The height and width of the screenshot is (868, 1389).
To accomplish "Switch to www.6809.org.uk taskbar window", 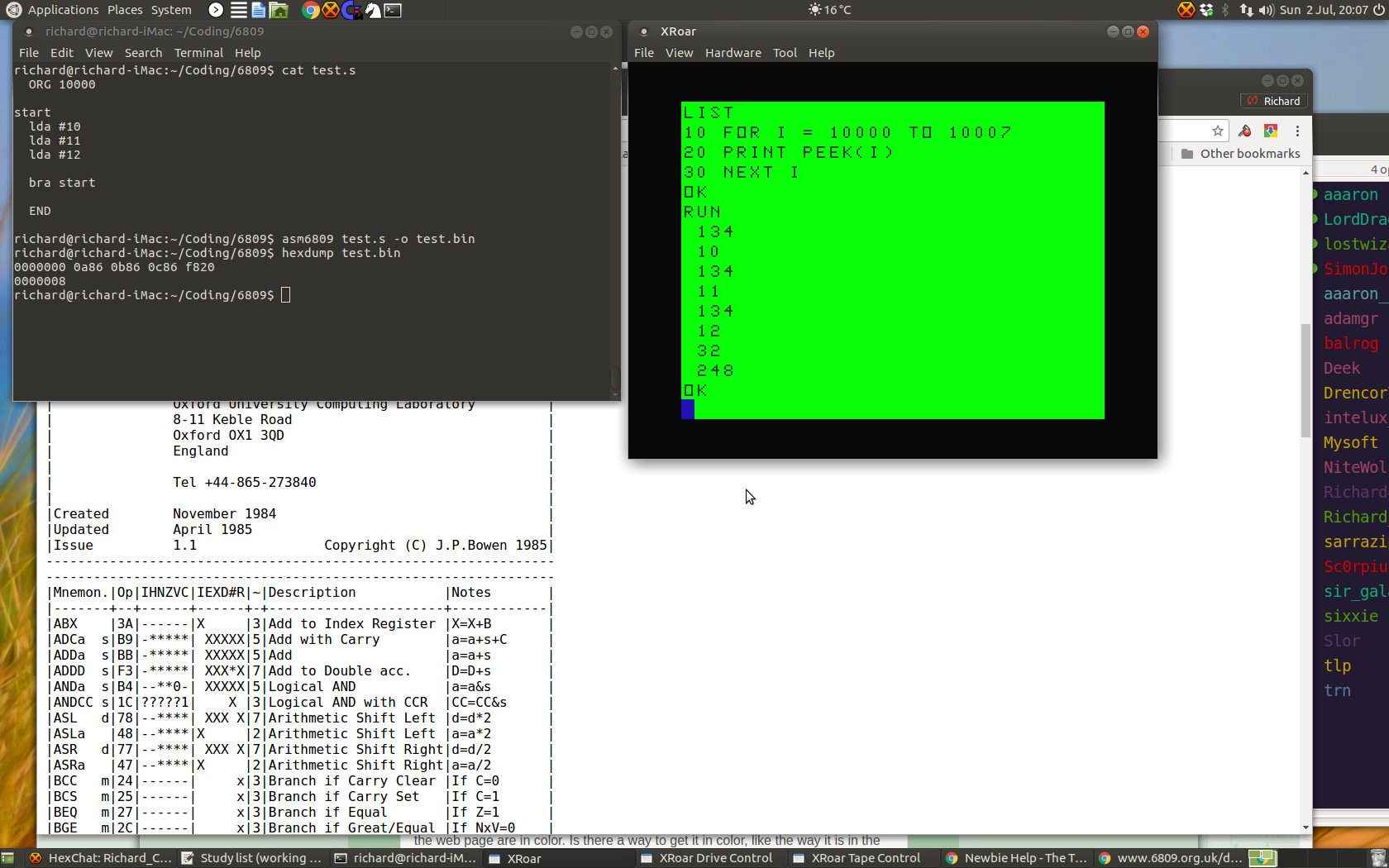I will tap(1169, 858).
